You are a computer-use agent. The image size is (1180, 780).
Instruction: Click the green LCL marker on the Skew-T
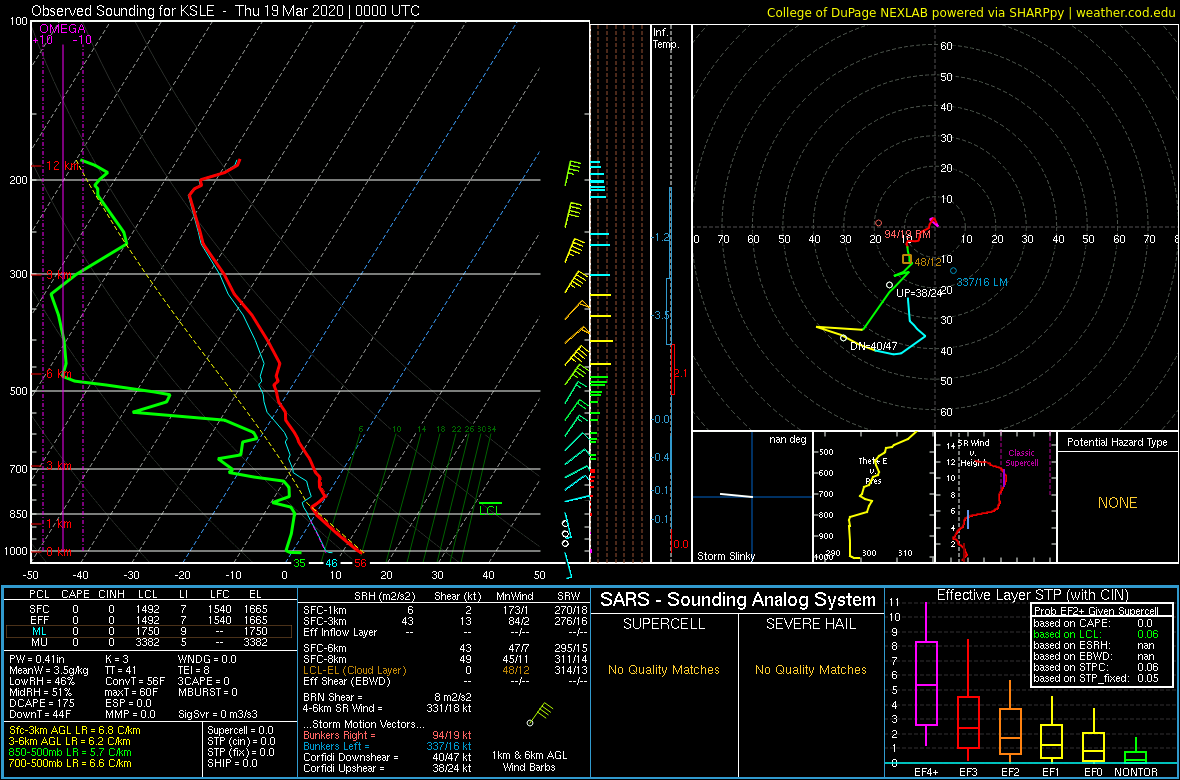click(490, 509)
